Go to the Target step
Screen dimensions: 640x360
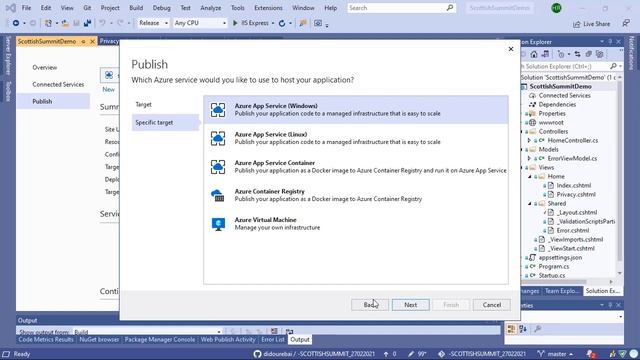click(143, 104)
